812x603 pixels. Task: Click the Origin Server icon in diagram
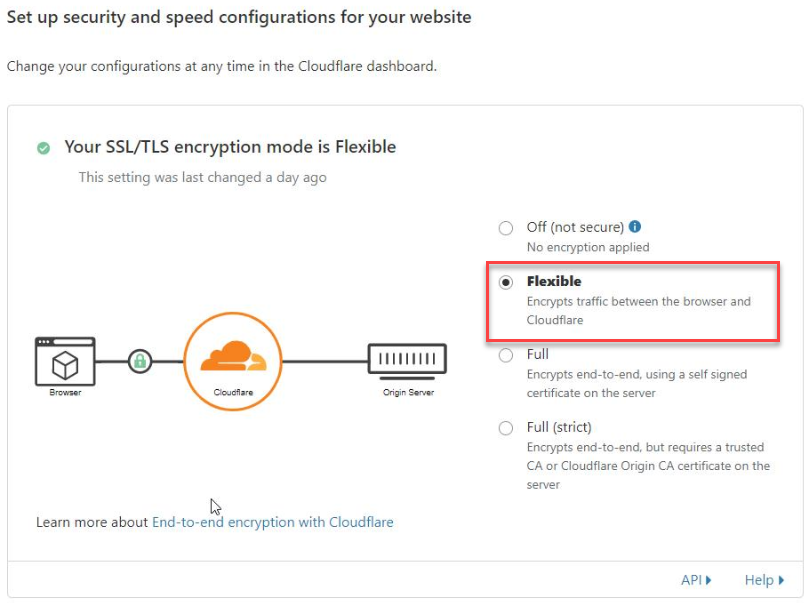(407, 358)
